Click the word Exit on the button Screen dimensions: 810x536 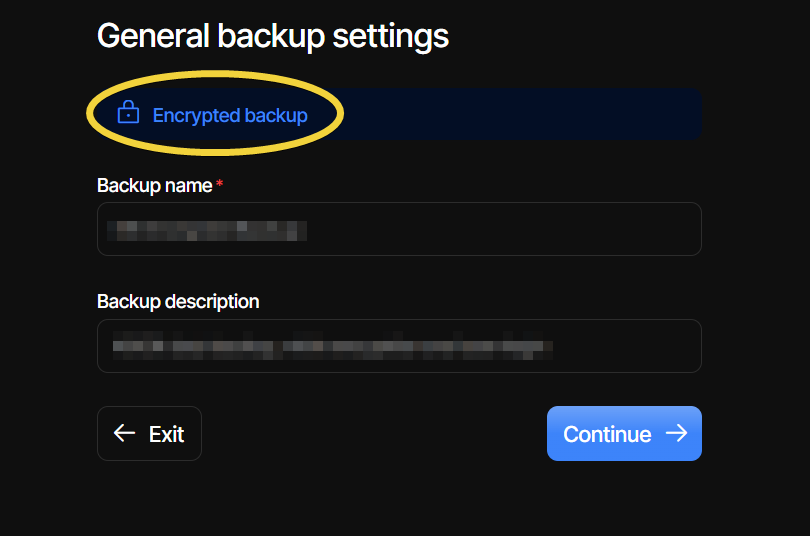coord(166,434)
